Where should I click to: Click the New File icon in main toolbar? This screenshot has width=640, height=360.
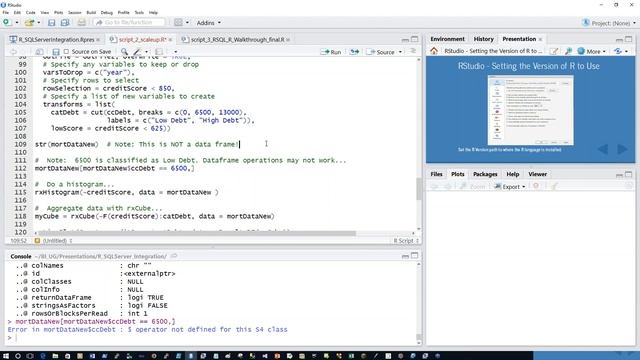pos(7,22)
